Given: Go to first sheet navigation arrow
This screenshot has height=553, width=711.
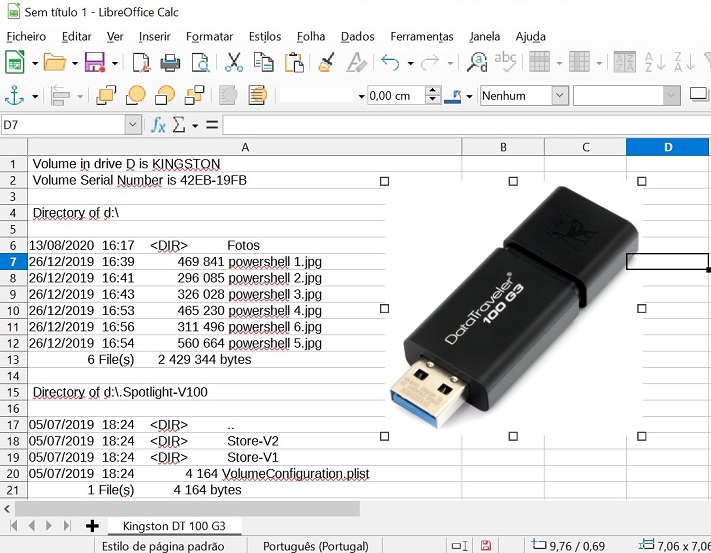Looking at the screenshot, I should pos(14,526).
